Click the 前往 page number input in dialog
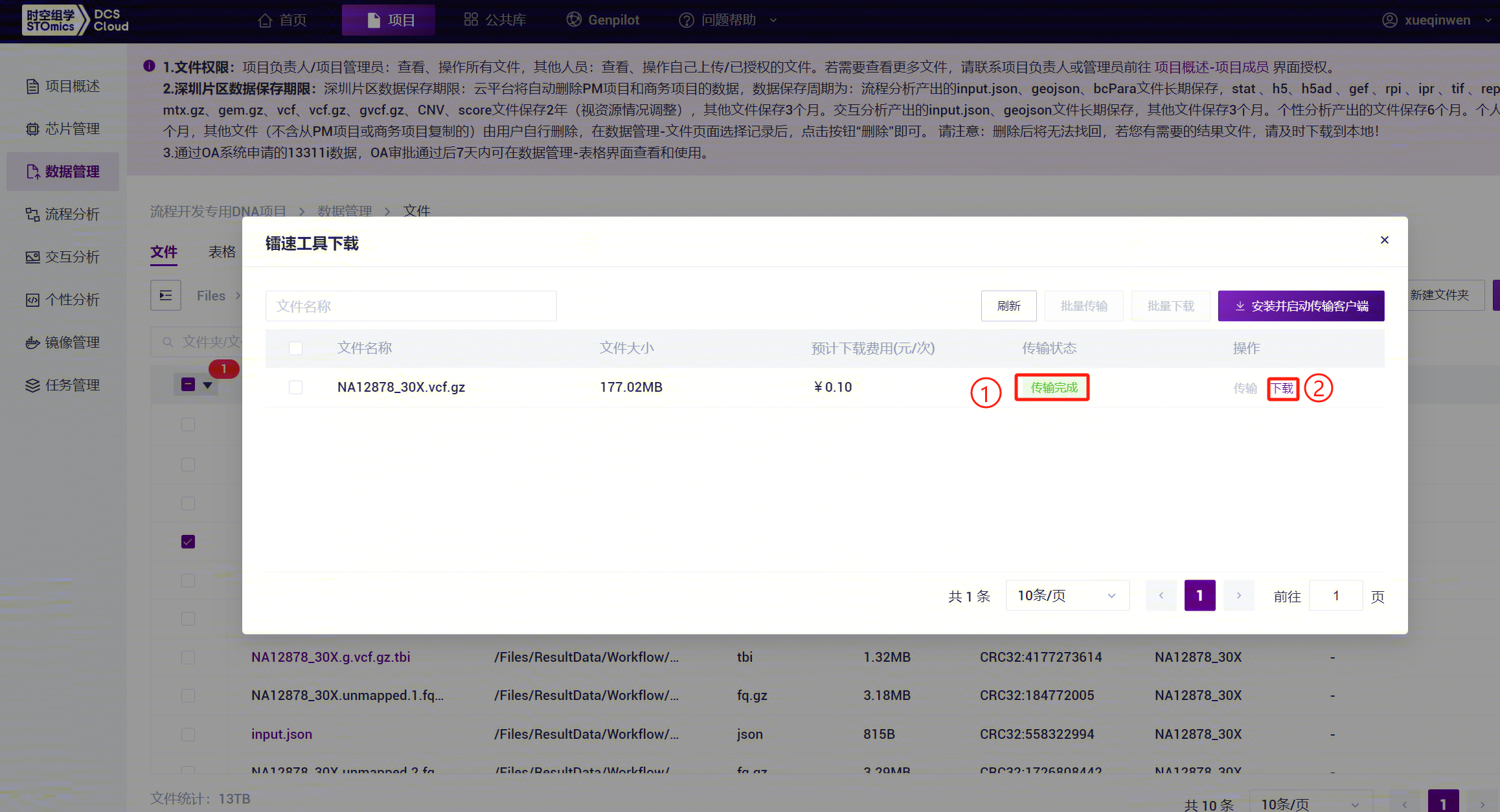 (x=1336, y=595)
